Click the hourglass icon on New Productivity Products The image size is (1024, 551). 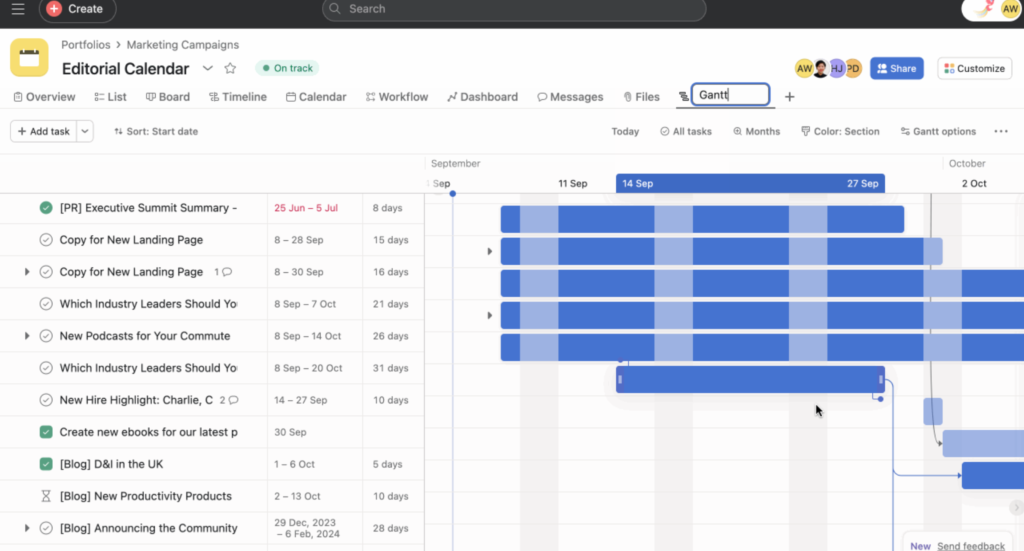click(46, 496)
